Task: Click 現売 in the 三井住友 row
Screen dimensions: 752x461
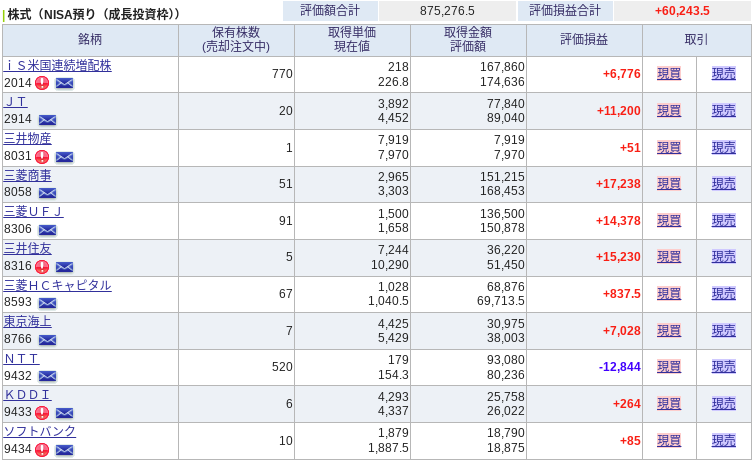Action: (x=724, y=257)
